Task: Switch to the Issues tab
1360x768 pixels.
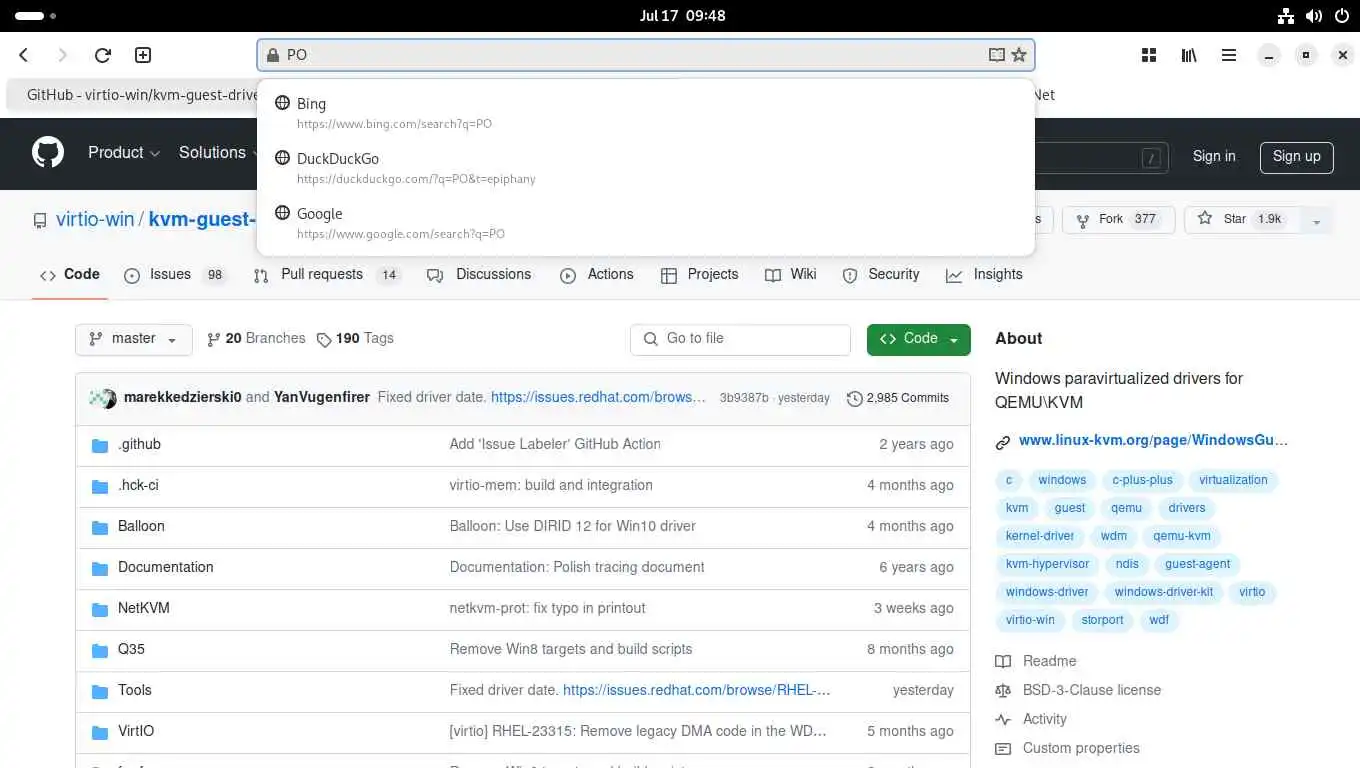Action: point(175,275)
